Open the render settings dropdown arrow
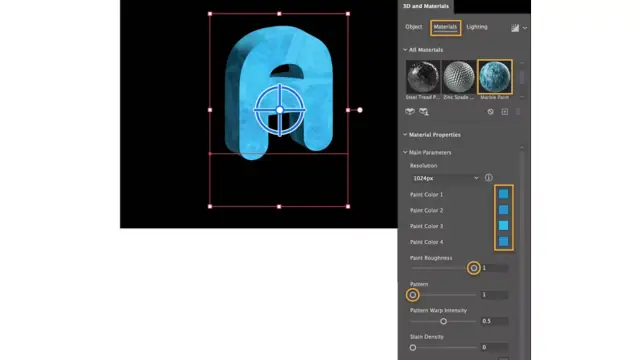This screenshot has width=640, height=360. point(525,28)
